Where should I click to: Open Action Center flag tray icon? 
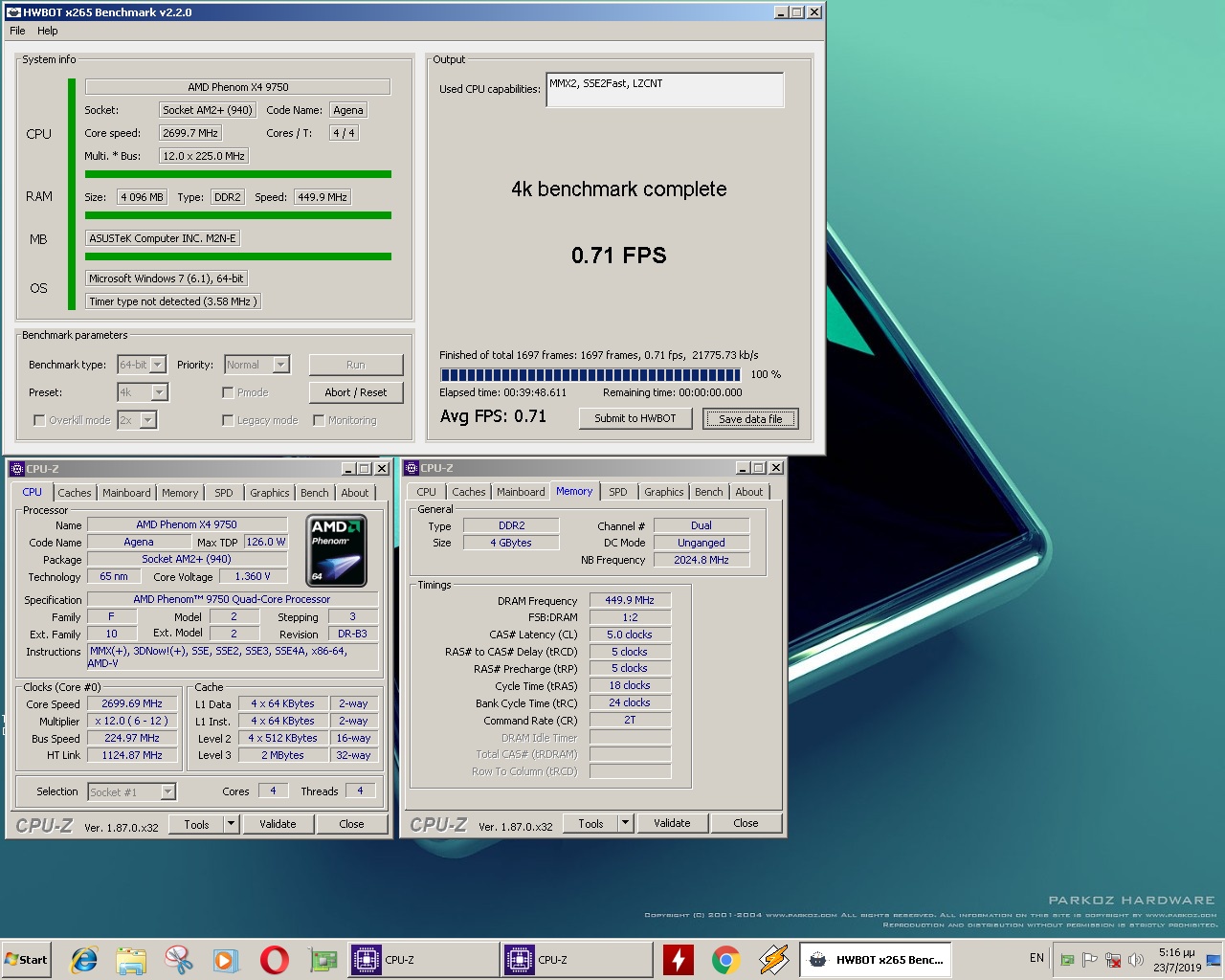coord(1089,960)
